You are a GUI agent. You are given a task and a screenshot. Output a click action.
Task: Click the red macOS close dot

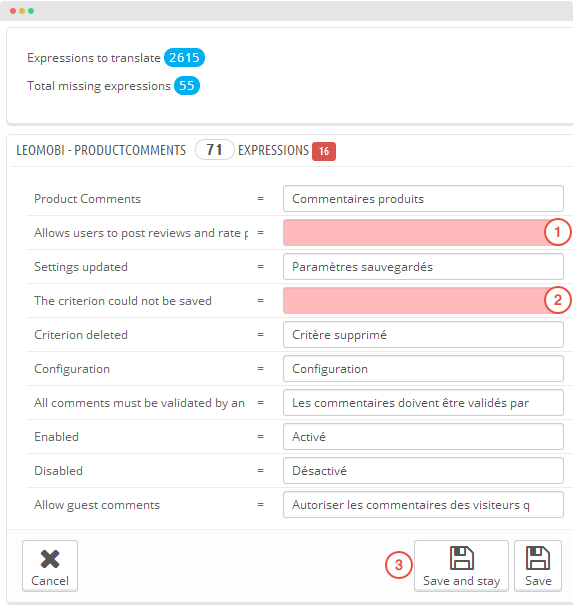click(x=13, y=11)
